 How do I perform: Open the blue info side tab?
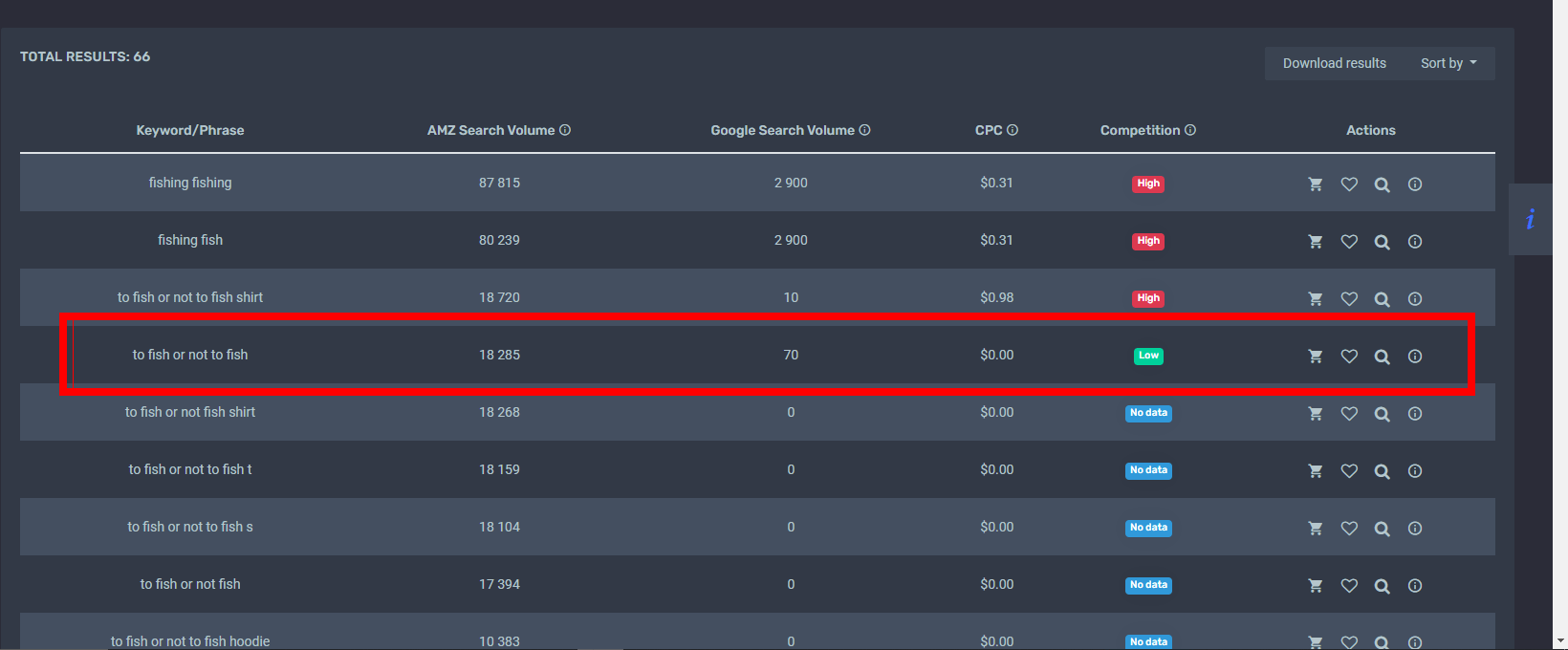[x=1530, y=219]
